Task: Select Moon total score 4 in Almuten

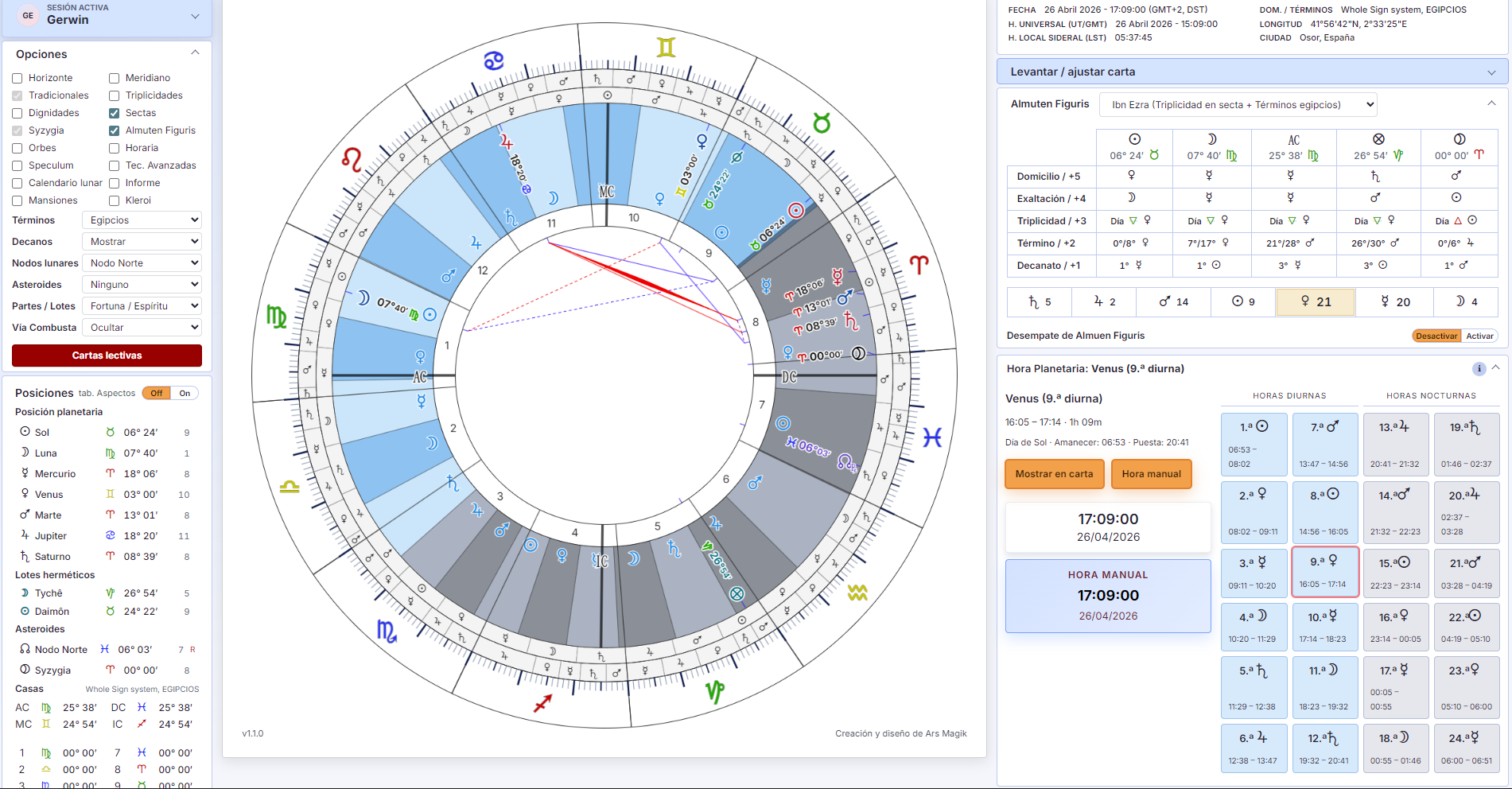Action: tap(1466, 301)
